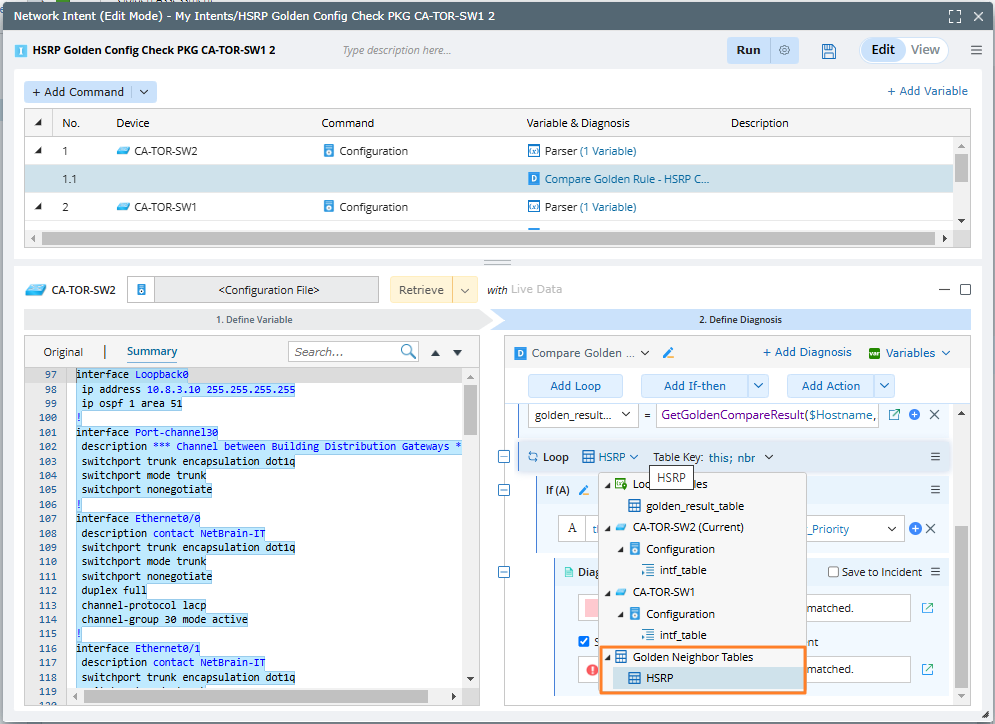The image size is (995, 724).
Task: Jump to previous search match arrow
Action: pyautogui.click(x=435, y=353)
